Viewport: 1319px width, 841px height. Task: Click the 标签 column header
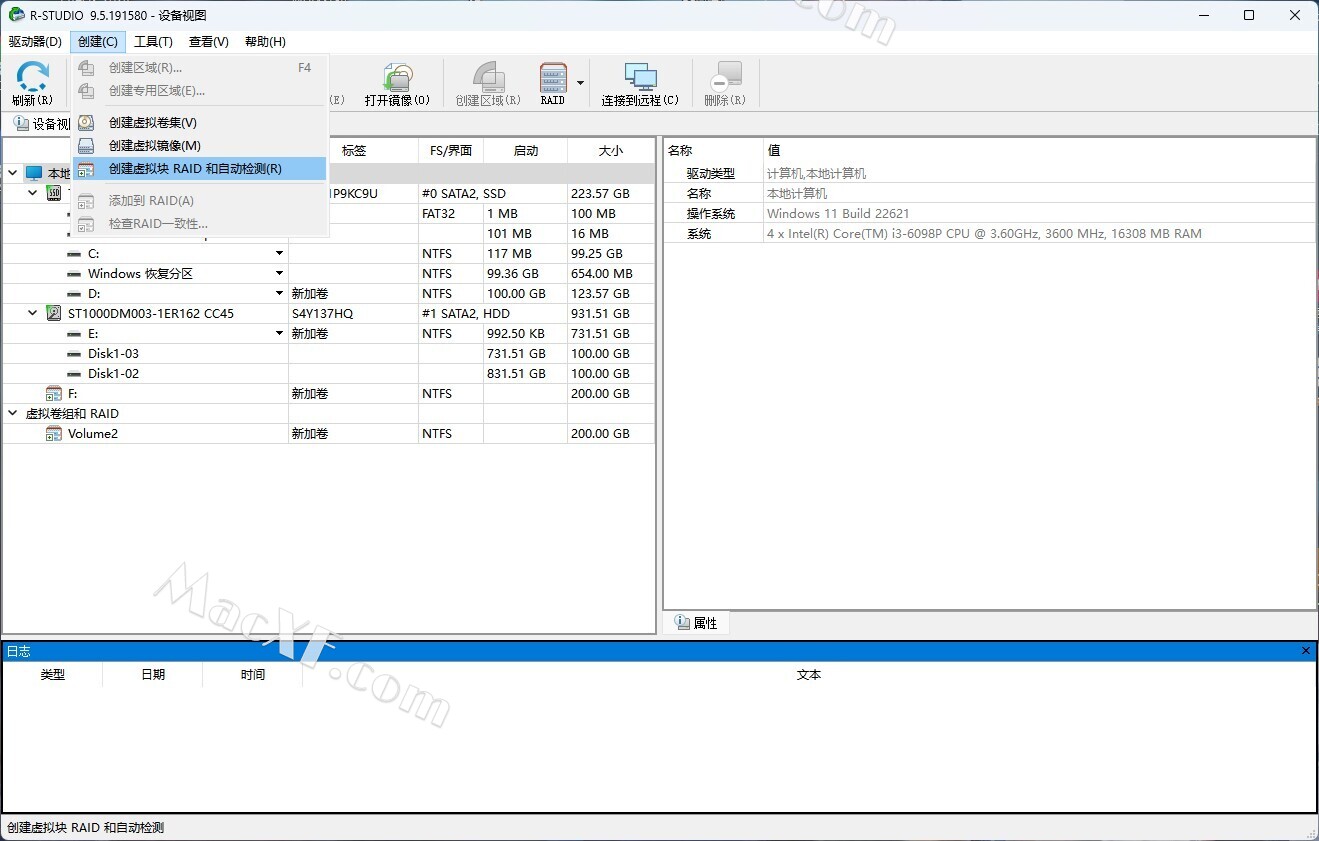[x=354, y=151]
